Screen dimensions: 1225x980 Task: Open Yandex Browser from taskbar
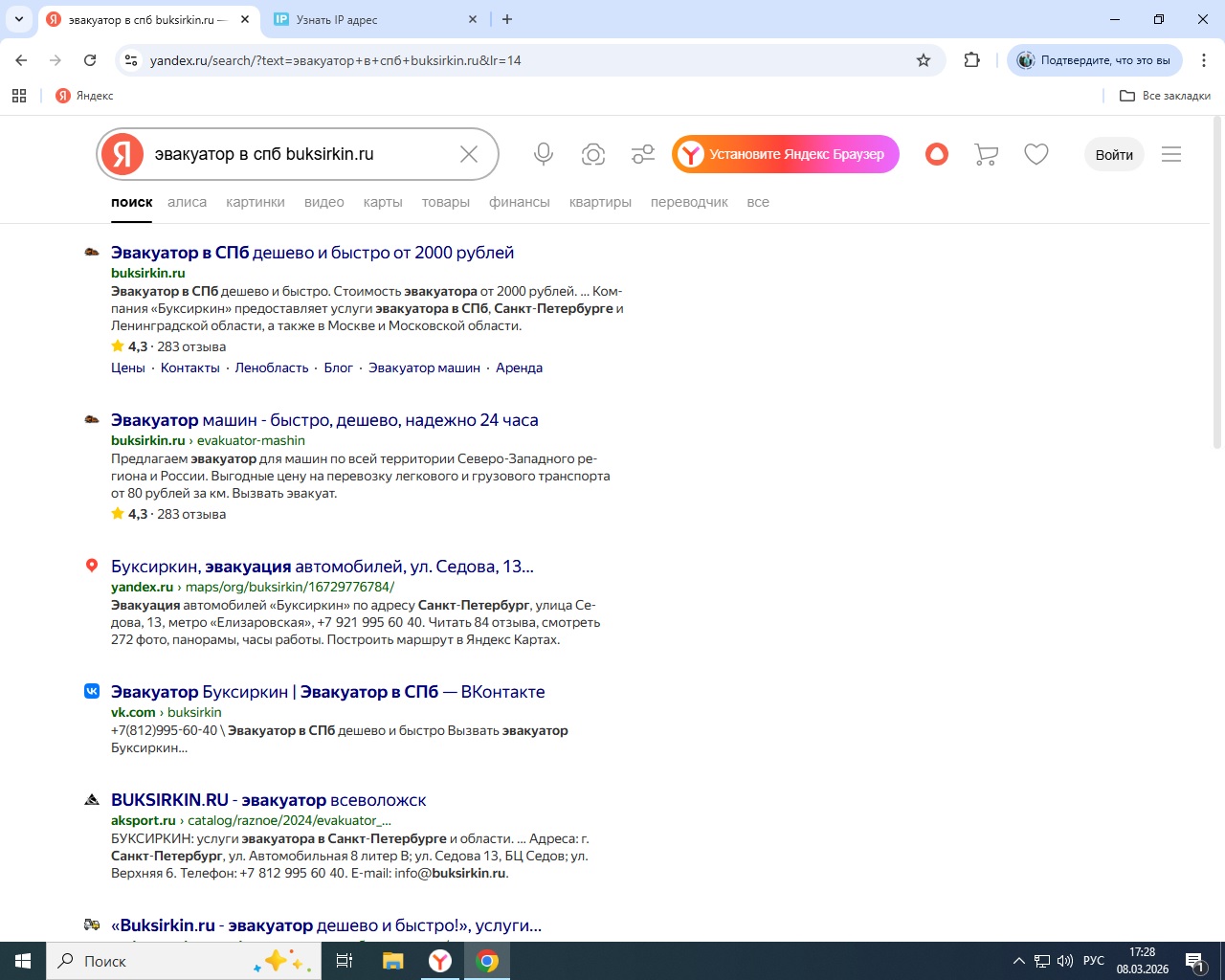440,961
